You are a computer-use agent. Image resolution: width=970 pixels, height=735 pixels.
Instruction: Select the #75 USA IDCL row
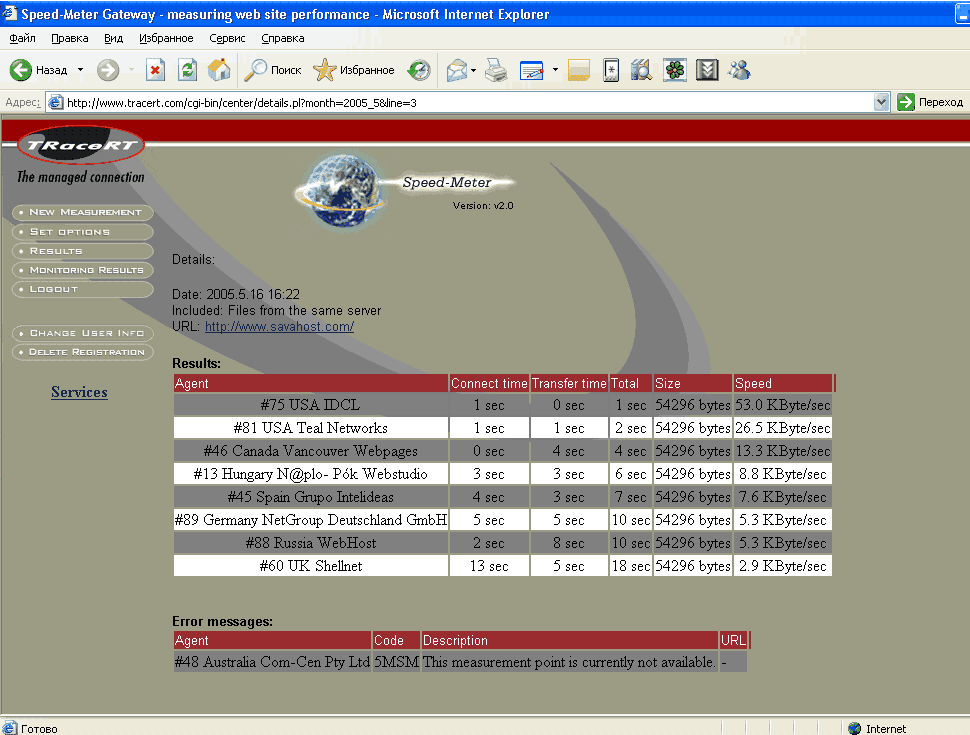(502, 405)
